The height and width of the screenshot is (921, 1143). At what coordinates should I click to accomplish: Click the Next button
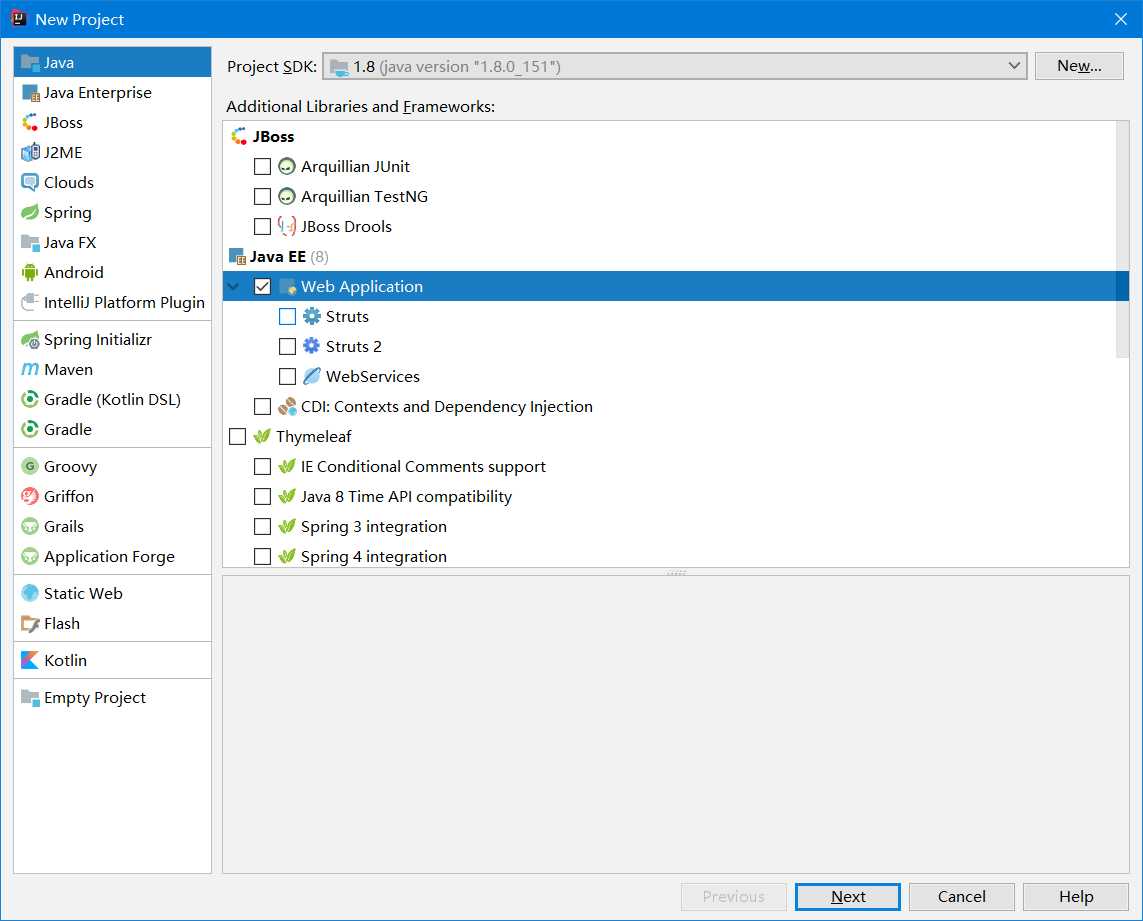click(848, 897)
